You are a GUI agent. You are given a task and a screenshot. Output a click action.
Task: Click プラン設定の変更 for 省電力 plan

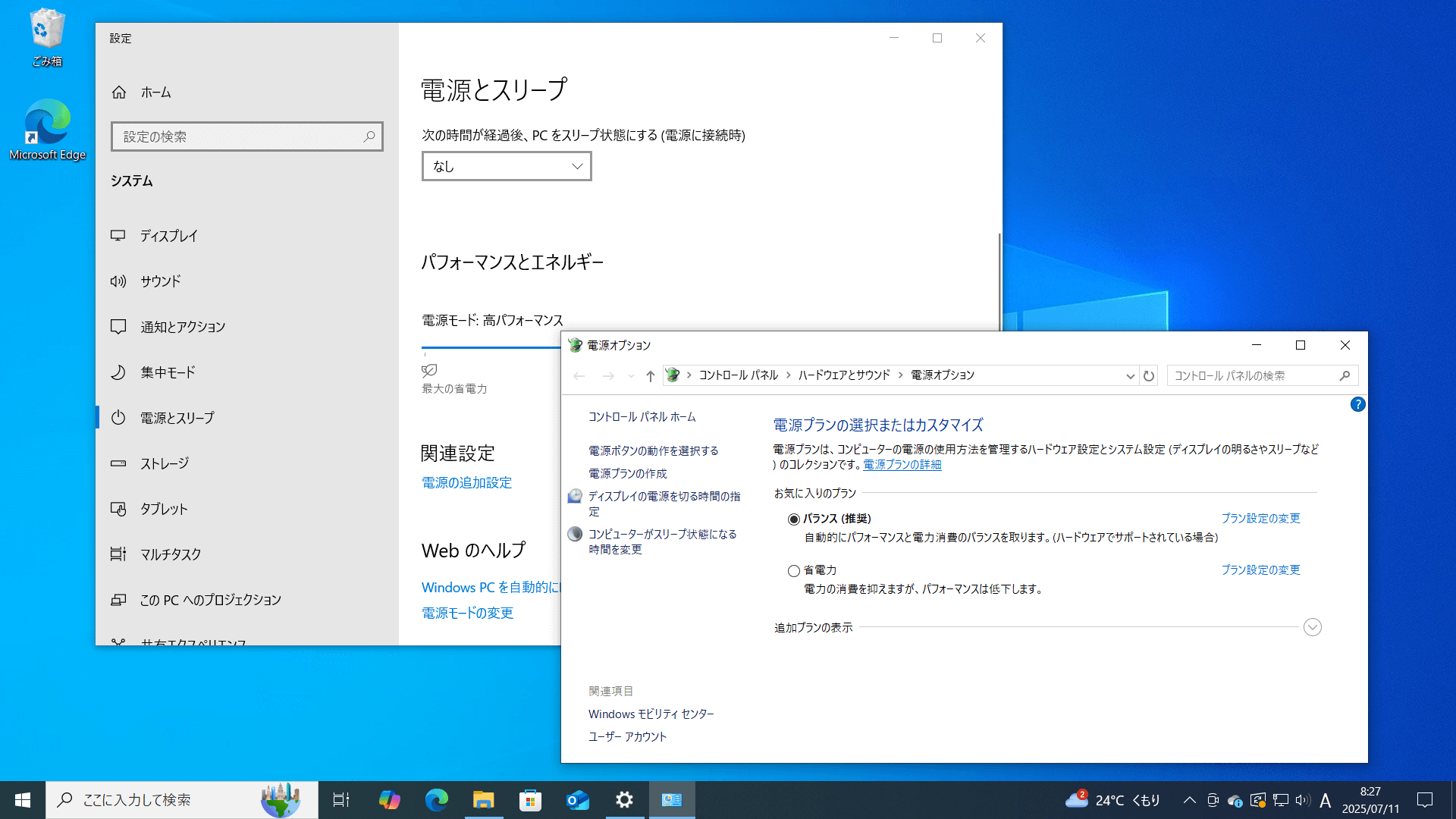(1260, 570)
